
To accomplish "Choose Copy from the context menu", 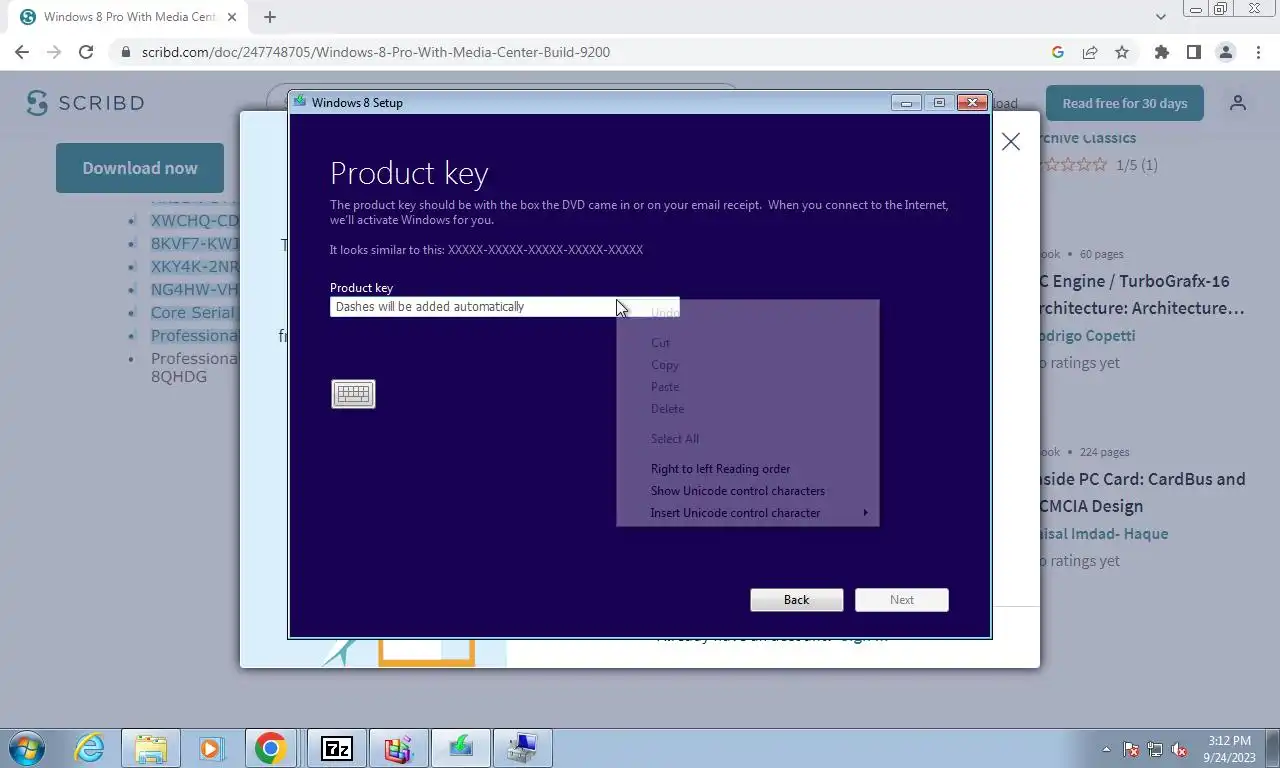I will (x=665, y=365).
